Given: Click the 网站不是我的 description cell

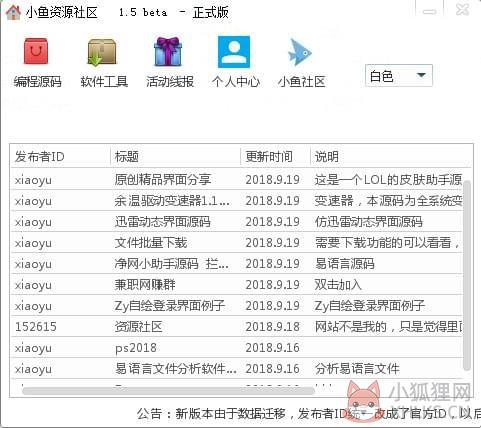Looking at the screenshot, I should (x=388, y=327).
